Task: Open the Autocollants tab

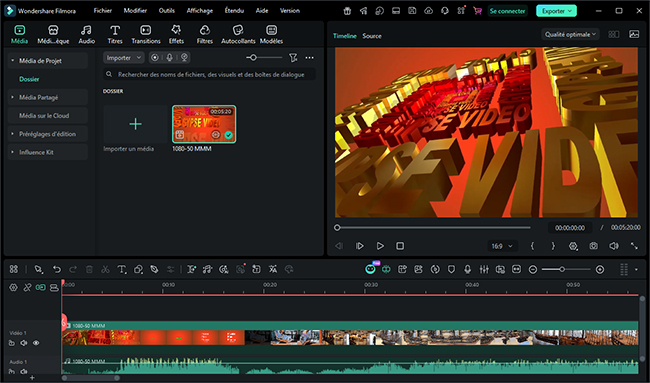Action: pos(238,34)
